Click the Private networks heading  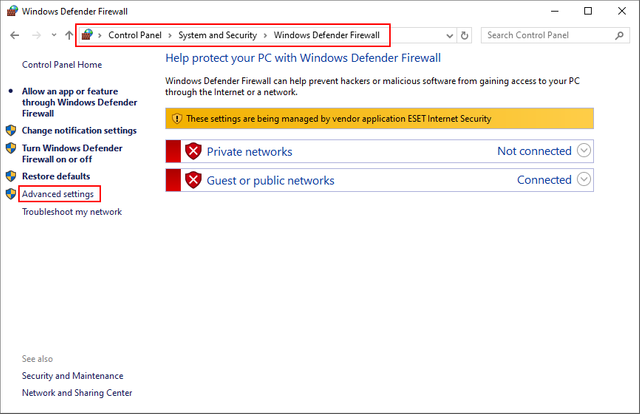click(249, 152)
